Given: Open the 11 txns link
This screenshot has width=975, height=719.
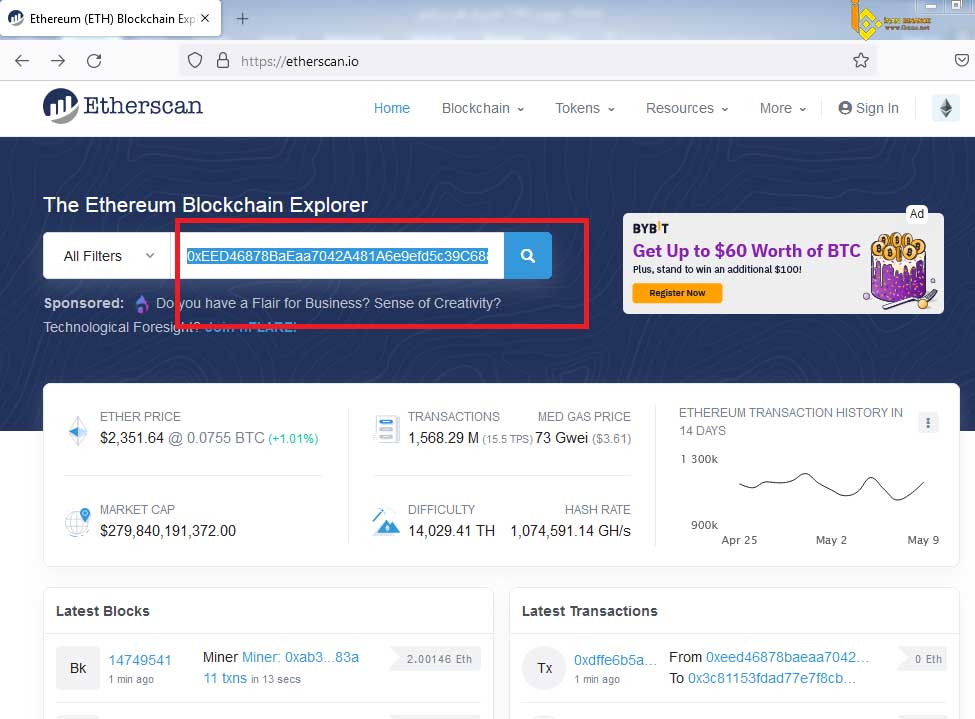Looking at the screenshot, I should [x=225, y=678].
